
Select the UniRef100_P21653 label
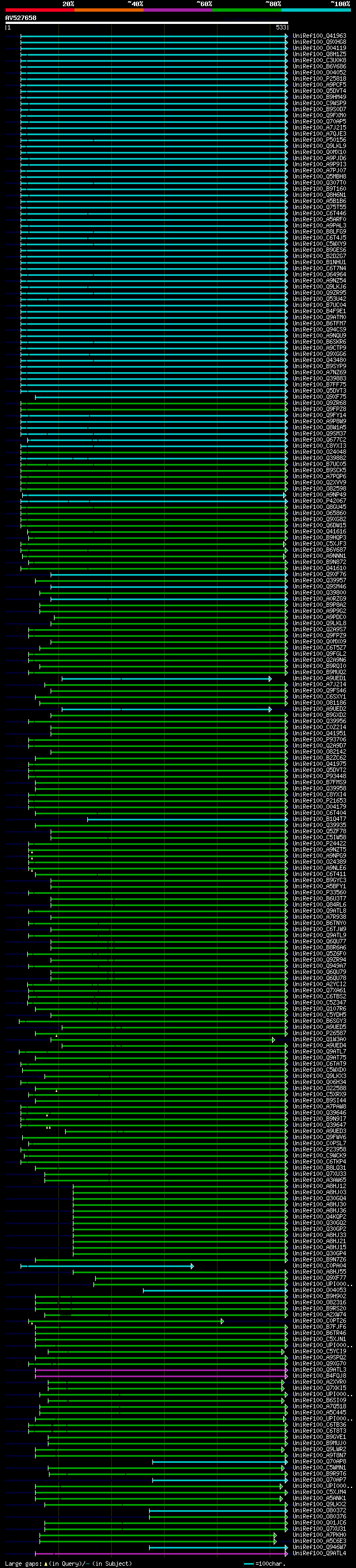click(319, 800)
